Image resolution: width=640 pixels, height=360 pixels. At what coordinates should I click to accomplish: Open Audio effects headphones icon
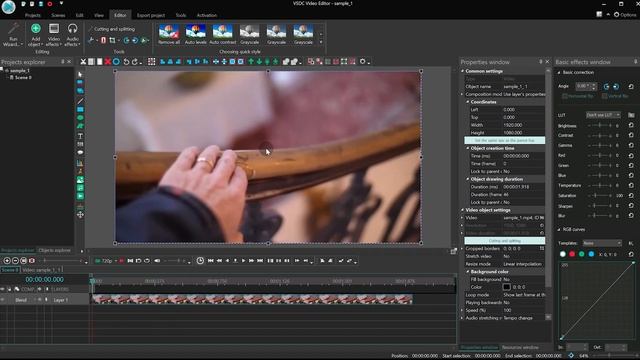(x=72, y=29)
